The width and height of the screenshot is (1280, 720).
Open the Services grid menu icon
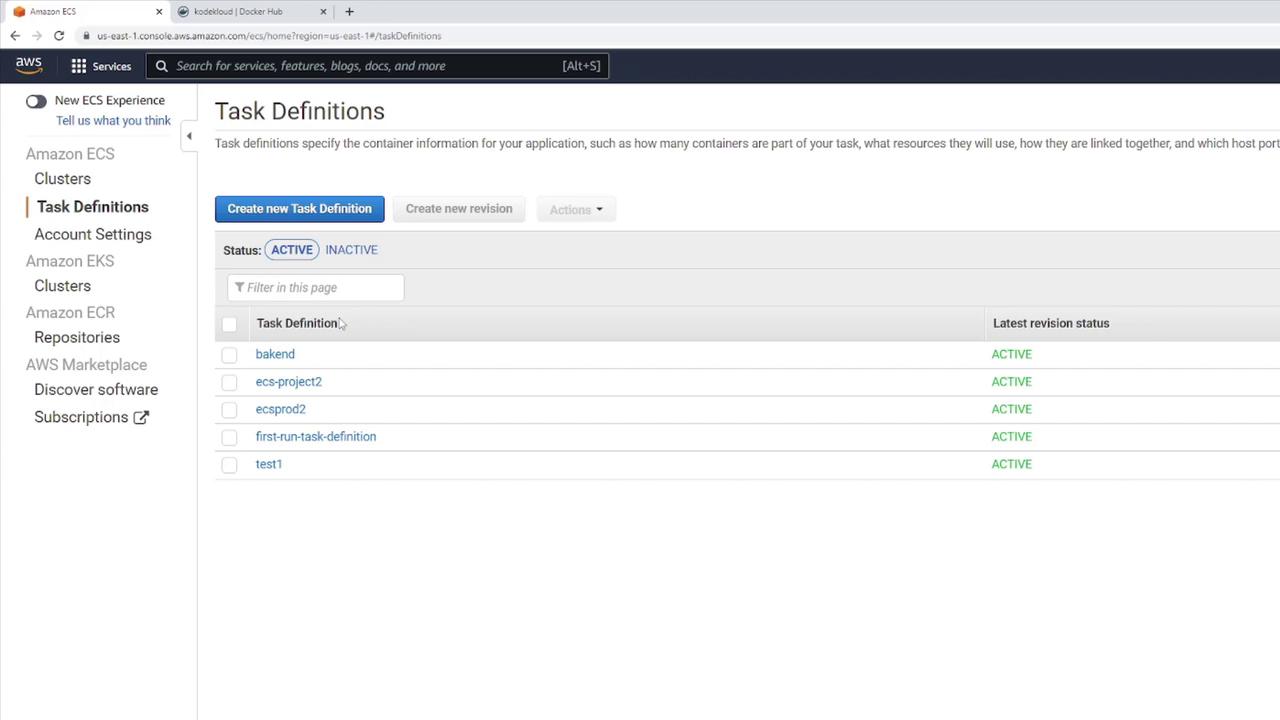point(78,66)
